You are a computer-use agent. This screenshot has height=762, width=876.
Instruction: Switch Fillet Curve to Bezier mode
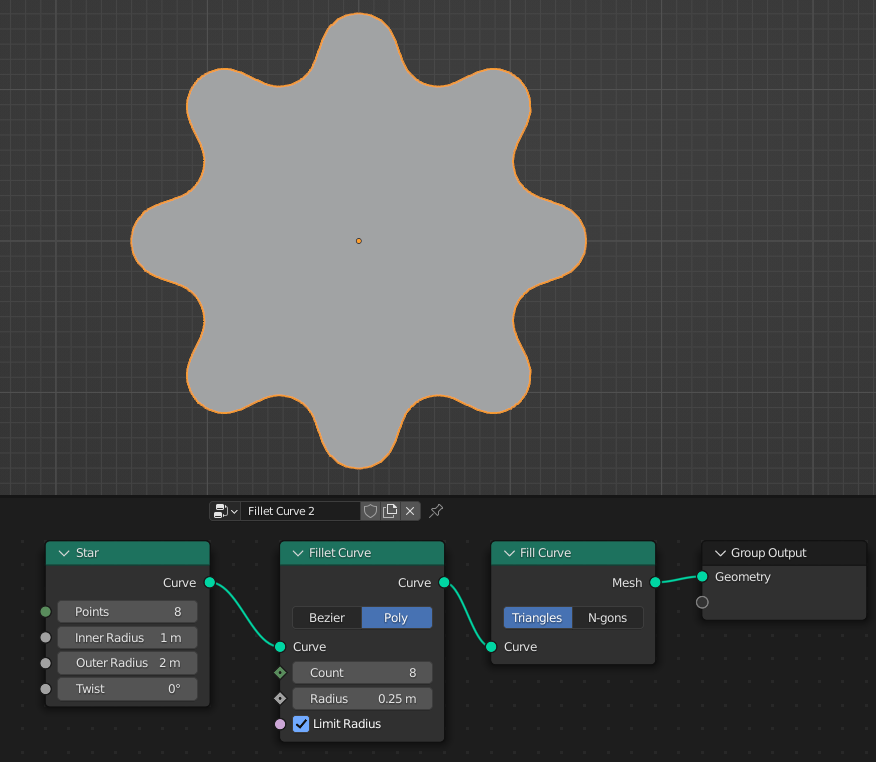[x=326, y=617]
